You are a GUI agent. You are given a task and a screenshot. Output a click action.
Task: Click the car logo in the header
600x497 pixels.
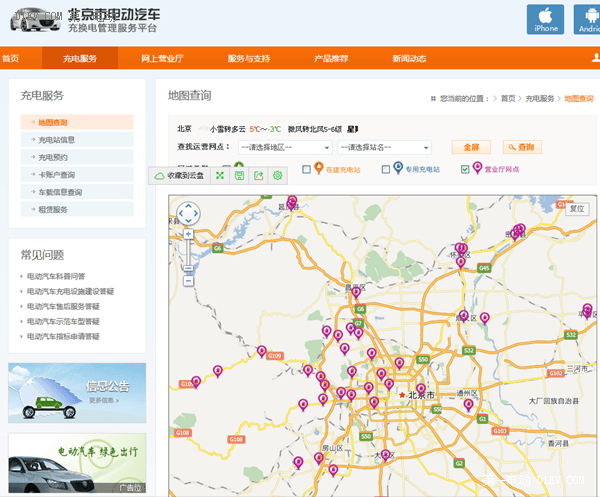point(35,20)
